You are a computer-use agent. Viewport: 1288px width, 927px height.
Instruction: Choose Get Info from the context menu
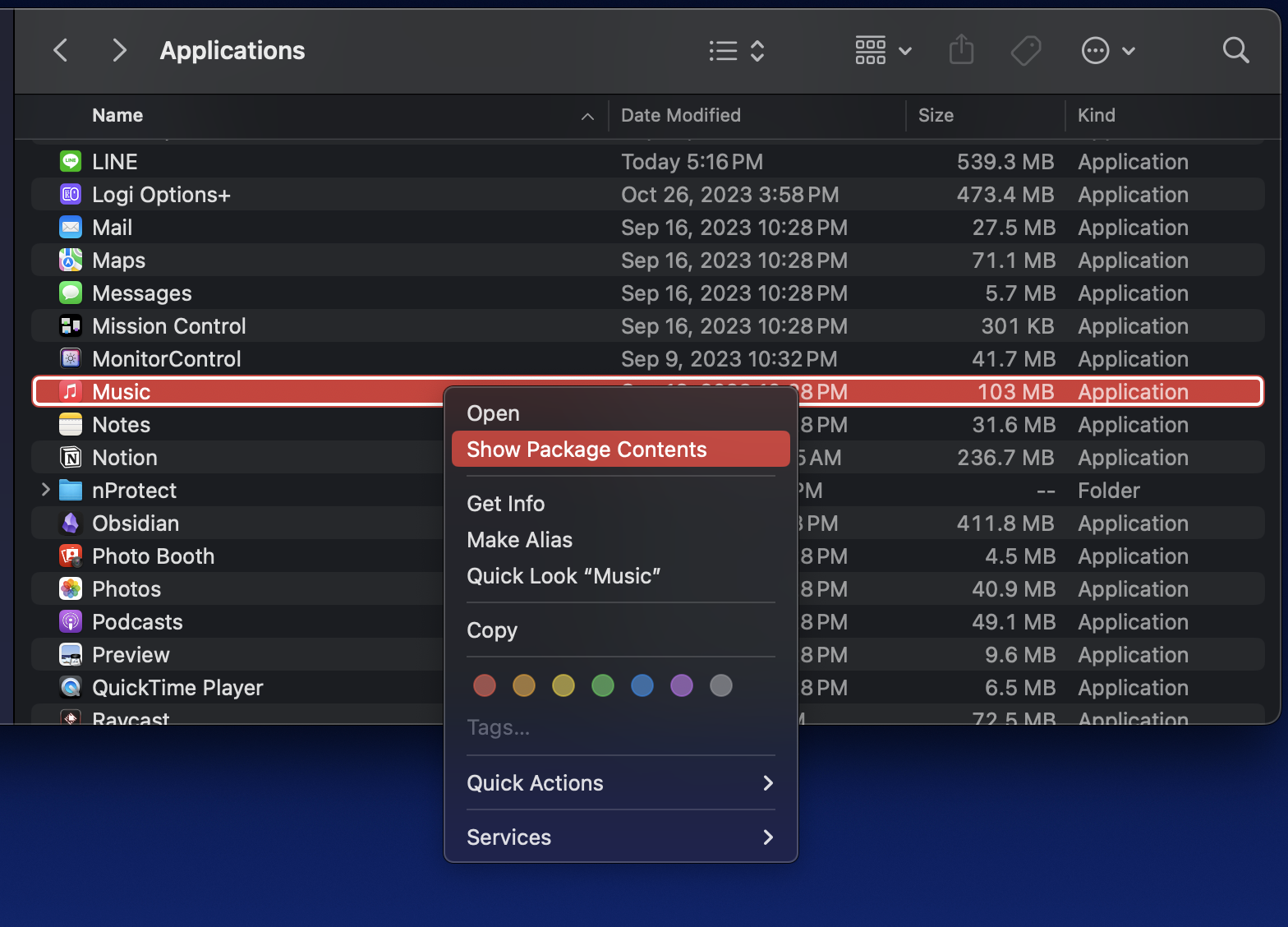click(x=621, y=504)
